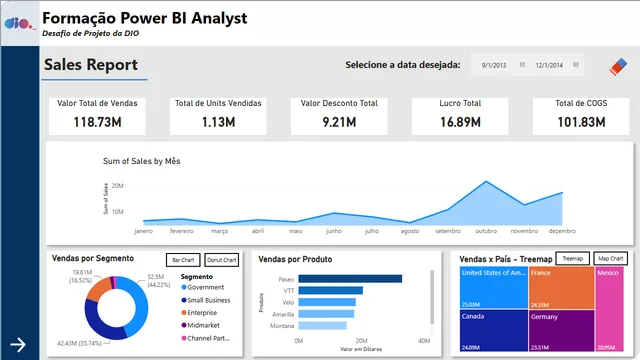This screenshot has width=640, height=360.
Task: Click the janeiro axis label
Action: (x=143, y=231)
